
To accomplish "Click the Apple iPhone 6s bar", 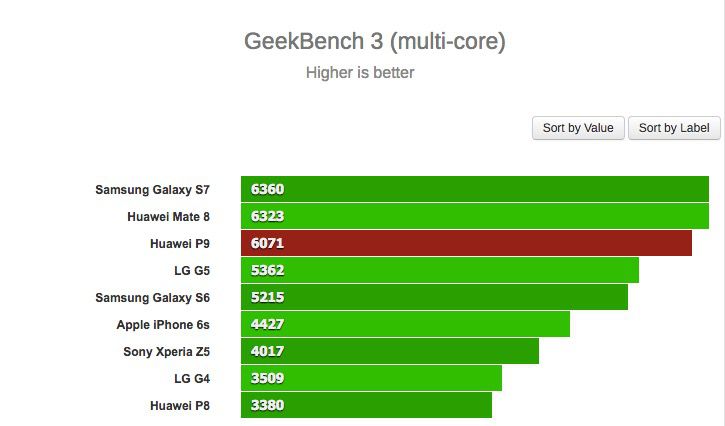I will pyautogui.click(x=405, y=324).
